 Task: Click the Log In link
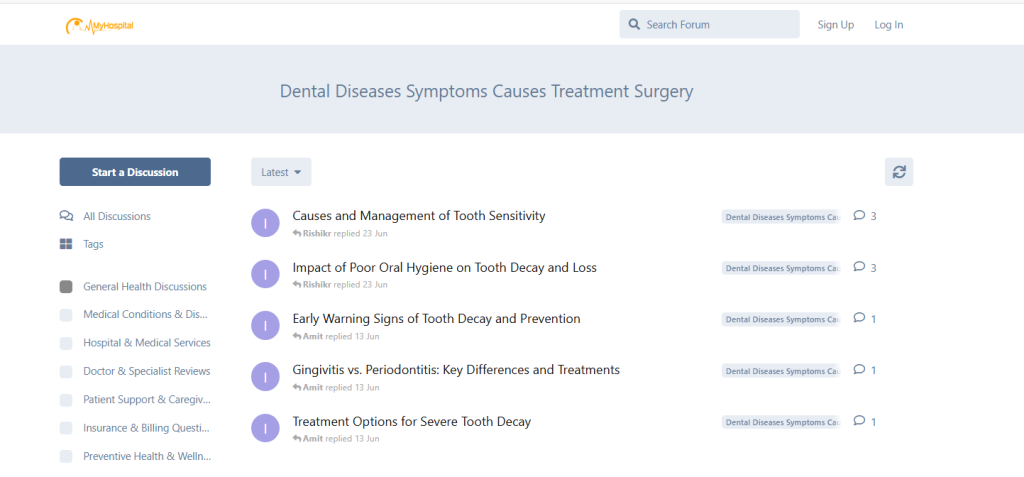[x=888, y=25]
